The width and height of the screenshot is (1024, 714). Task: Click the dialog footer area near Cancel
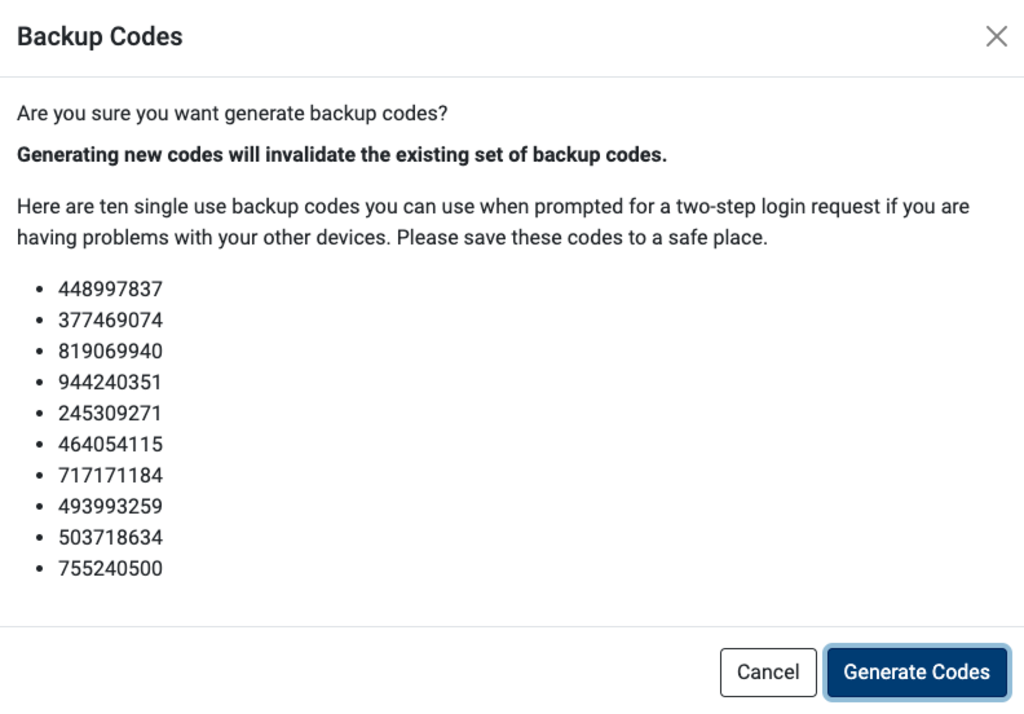(768, 672)
